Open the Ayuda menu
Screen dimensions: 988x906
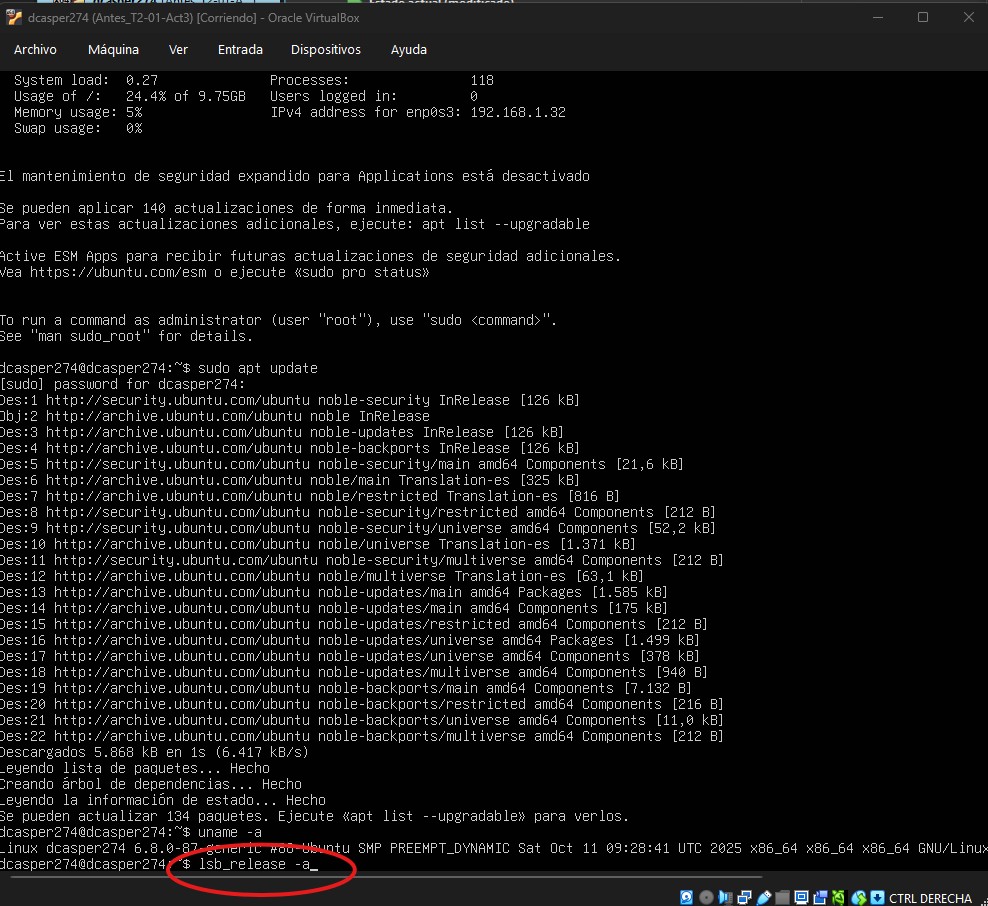tap(408, 49)
